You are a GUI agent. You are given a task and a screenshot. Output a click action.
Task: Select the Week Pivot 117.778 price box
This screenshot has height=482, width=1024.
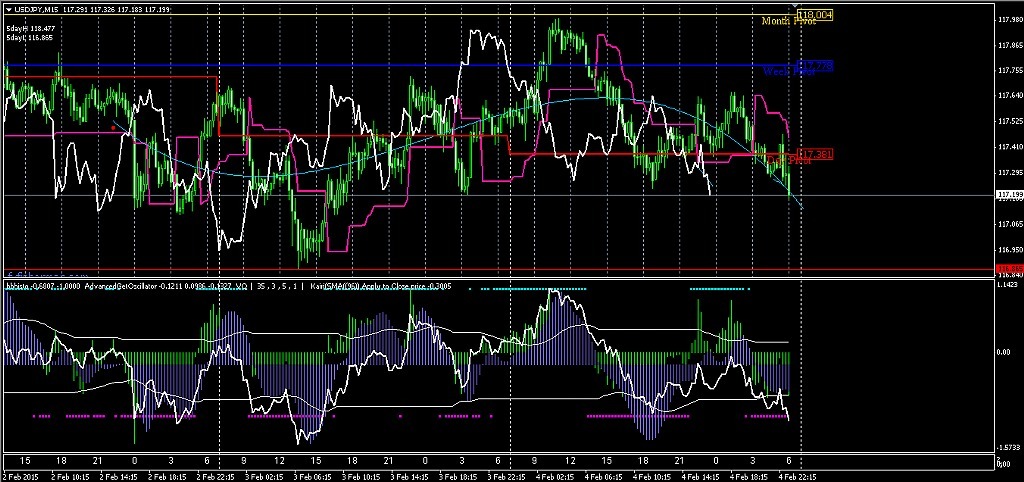tap(816, 65)
